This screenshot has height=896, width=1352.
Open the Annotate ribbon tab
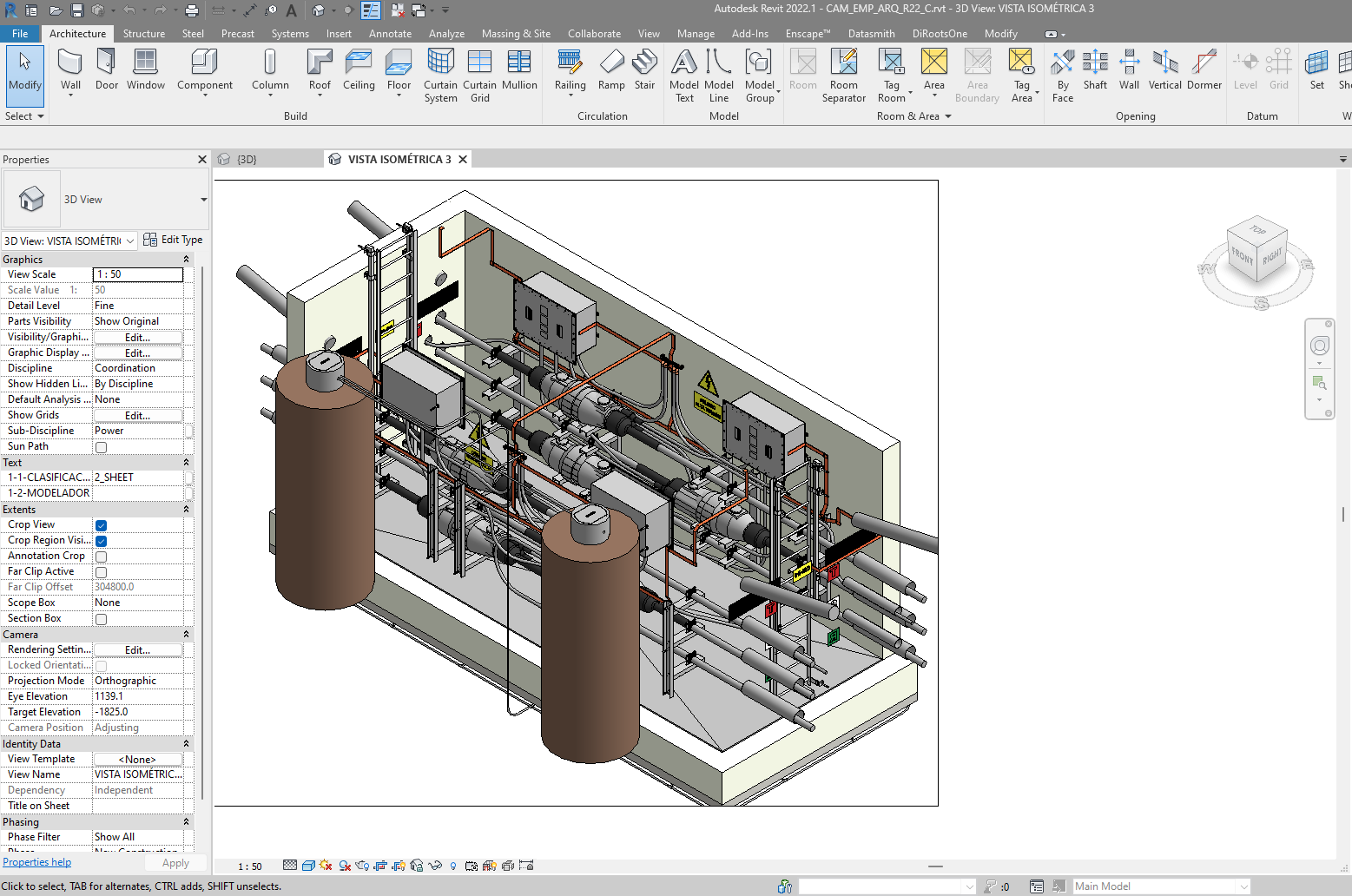tap(390, 34)
